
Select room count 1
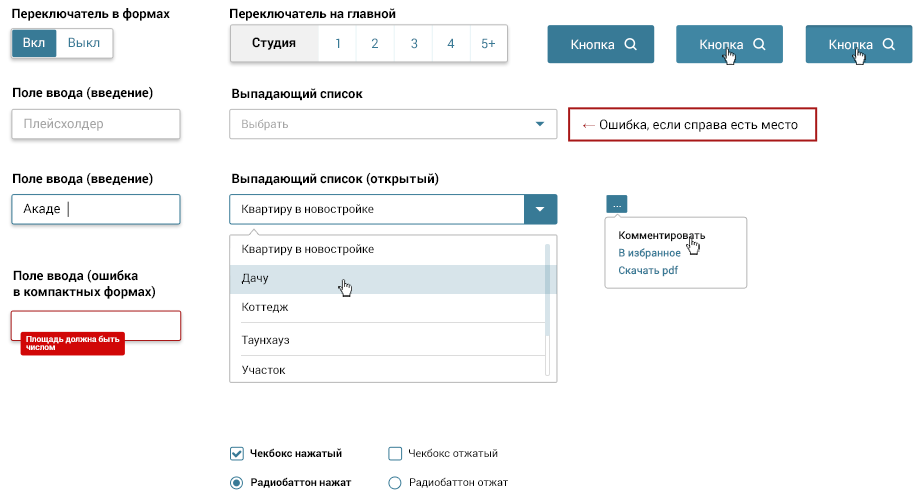pyautogui.click(x=338, y=43)
